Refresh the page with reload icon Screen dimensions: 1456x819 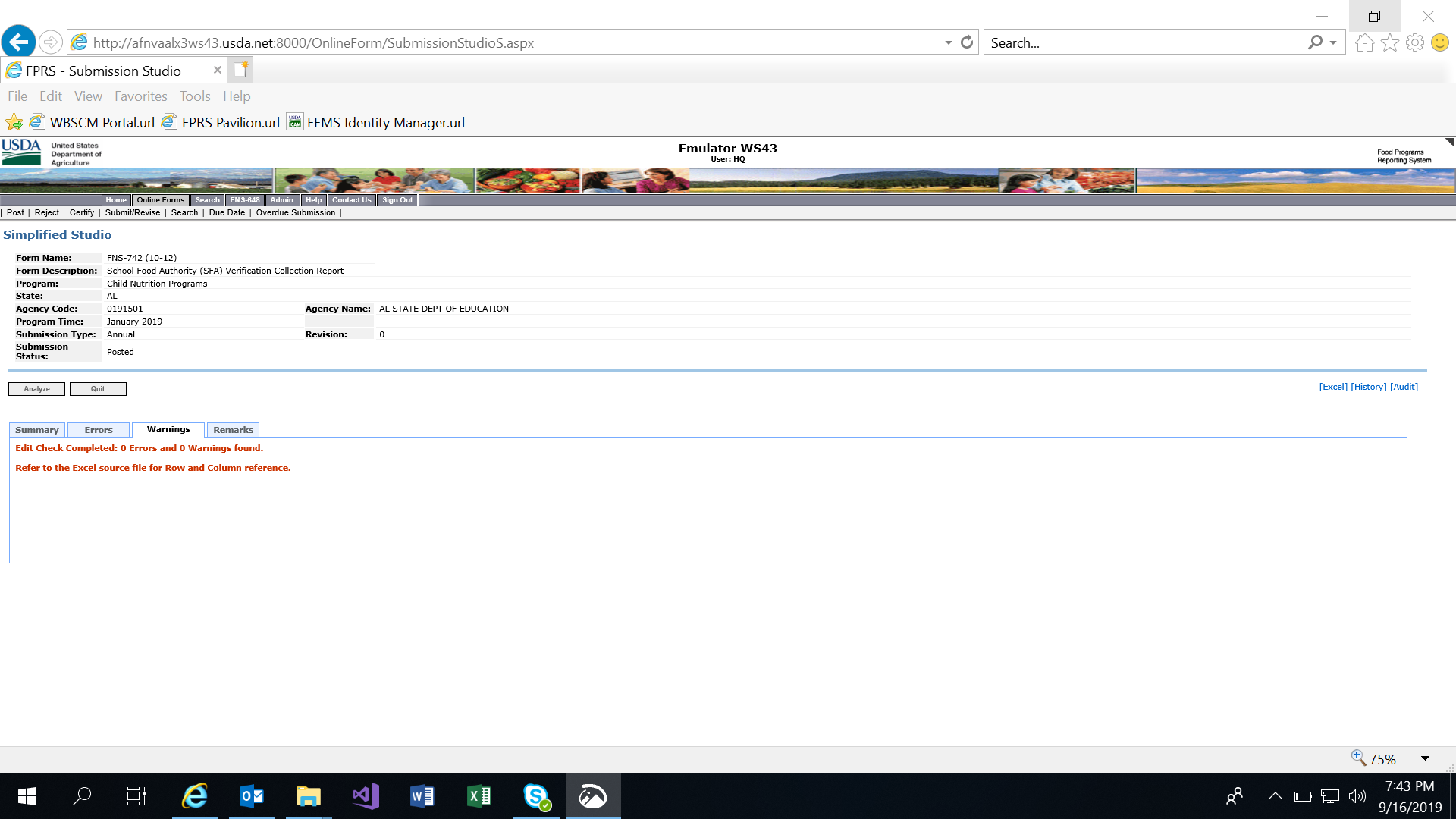(x=966, y=42)
